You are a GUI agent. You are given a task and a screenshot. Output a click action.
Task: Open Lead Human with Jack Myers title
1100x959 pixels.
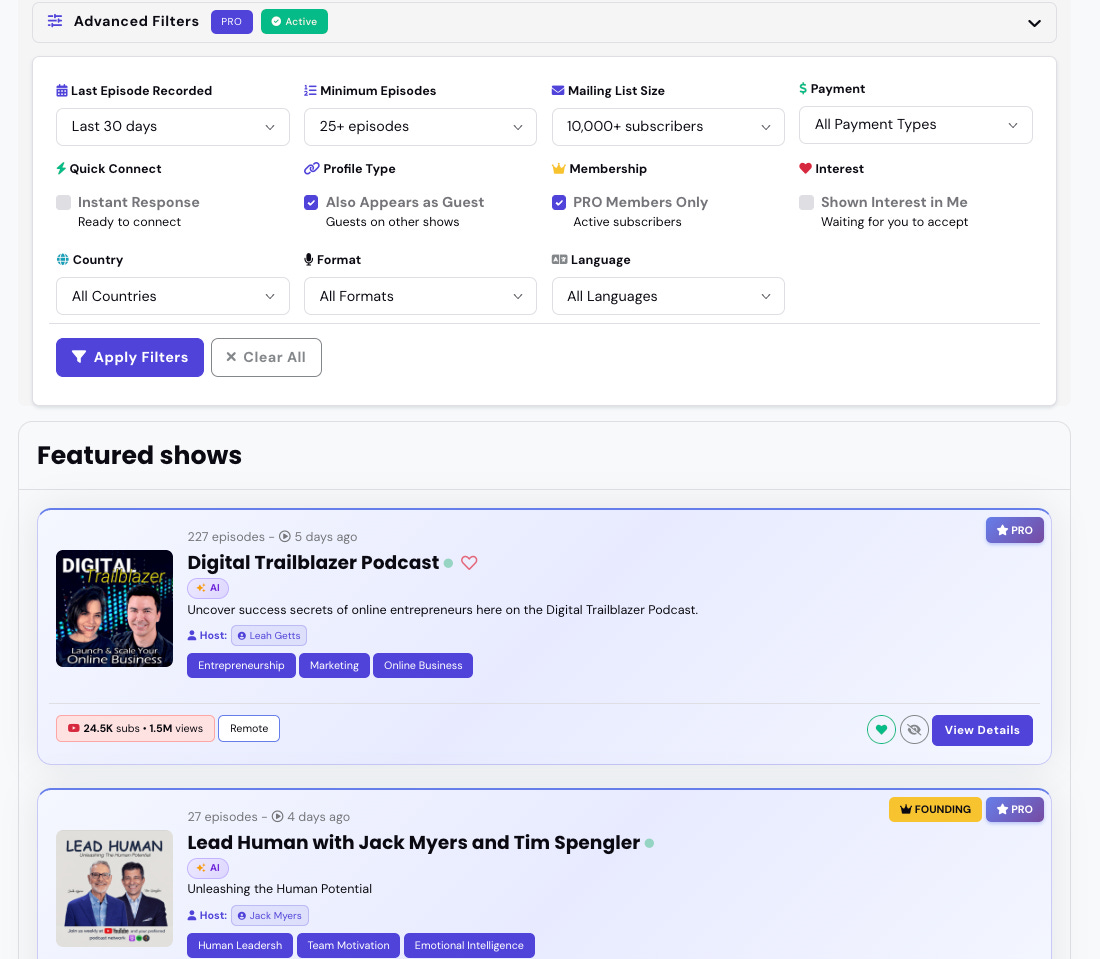point(414,843)
